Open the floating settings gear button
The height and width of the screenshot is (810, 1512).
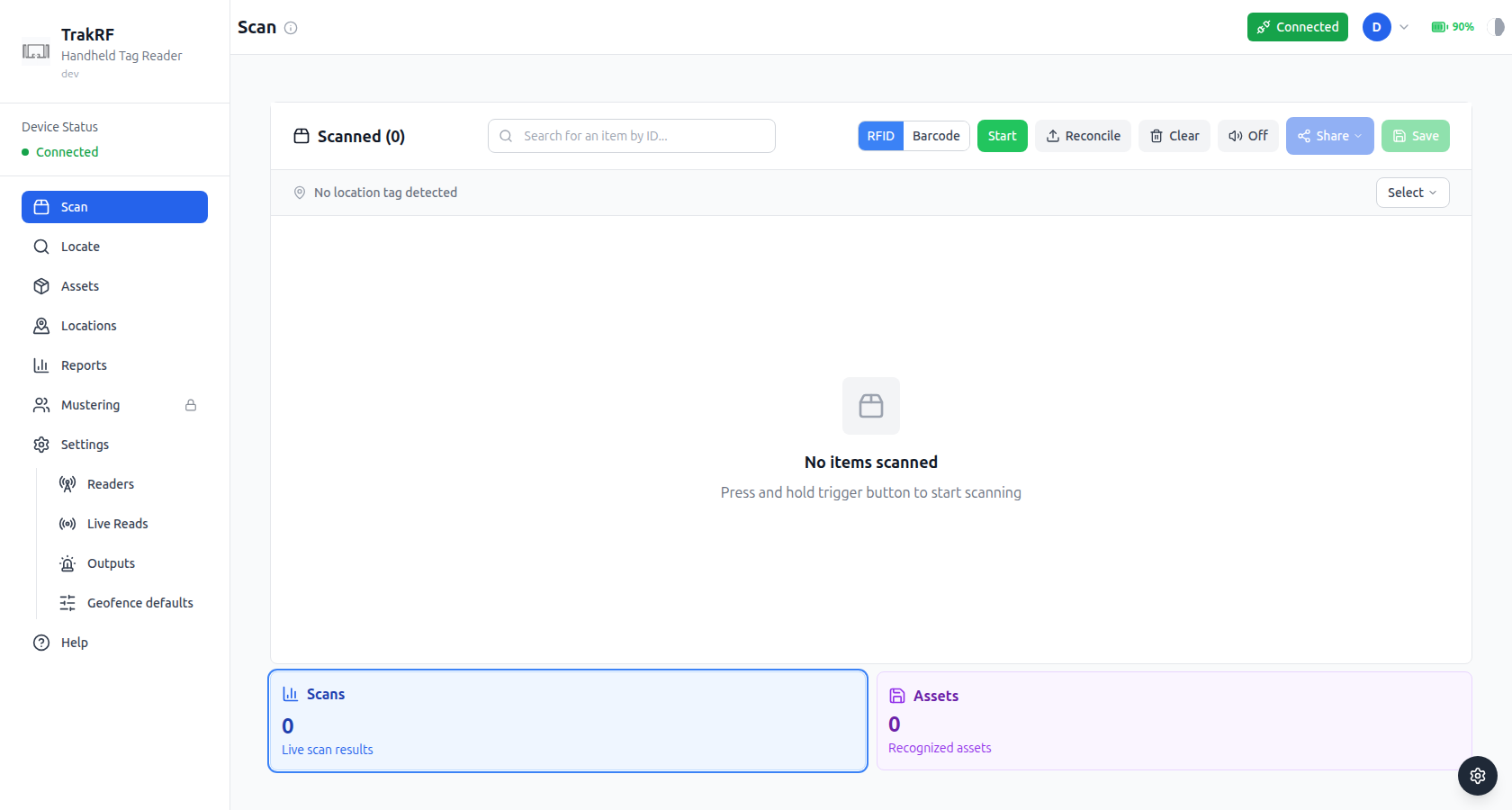point(1478,776)
